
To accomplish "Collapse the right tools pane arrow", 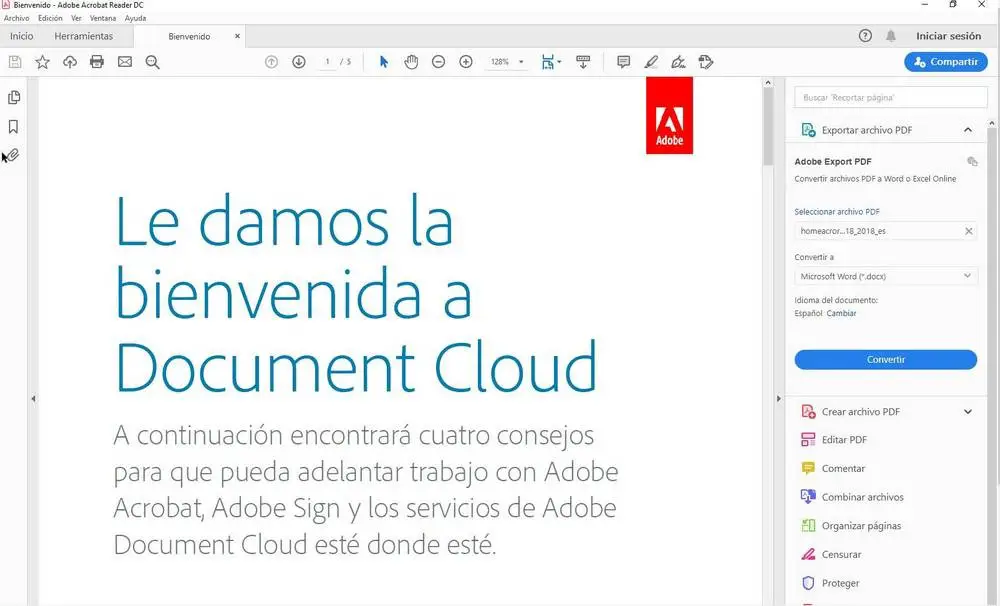I will click(778, 399).
